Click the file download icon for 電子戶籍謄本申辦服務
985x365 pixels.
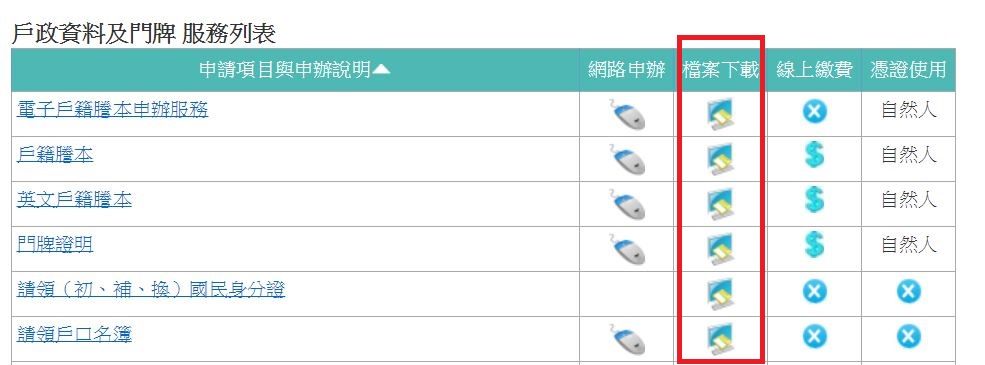(x=721, y=114)
